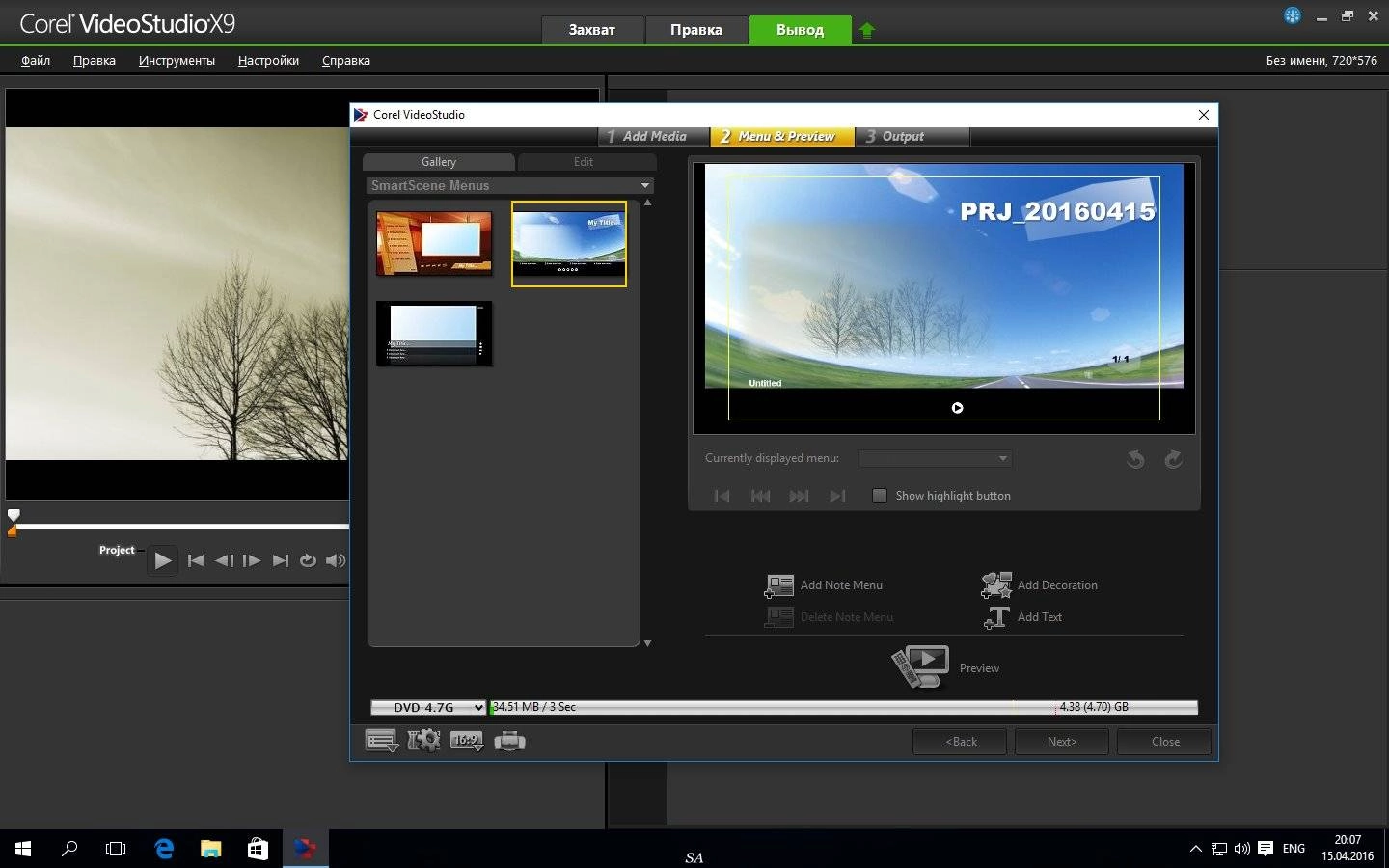Jump to project start in main player

tap(196, 560)
